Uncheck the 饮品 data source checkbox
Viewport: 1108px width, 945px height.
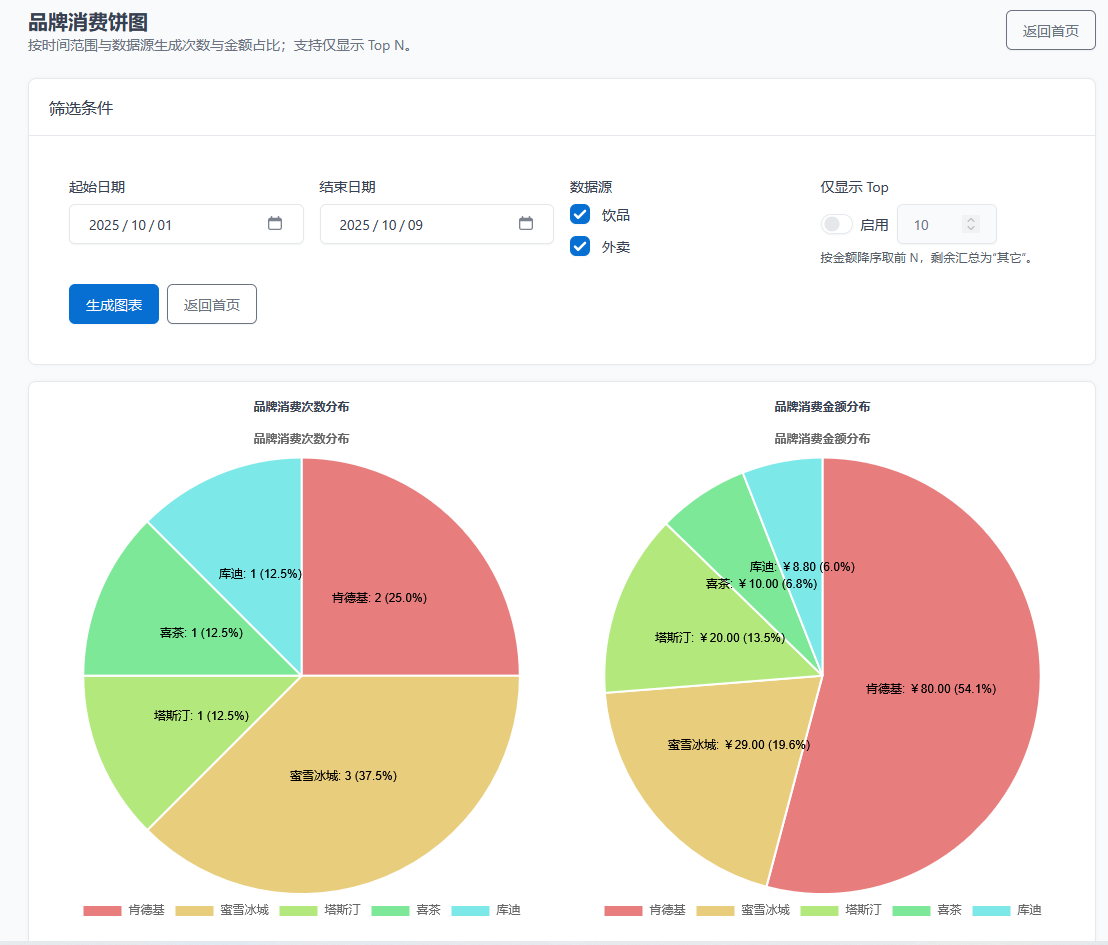point(580,214)
